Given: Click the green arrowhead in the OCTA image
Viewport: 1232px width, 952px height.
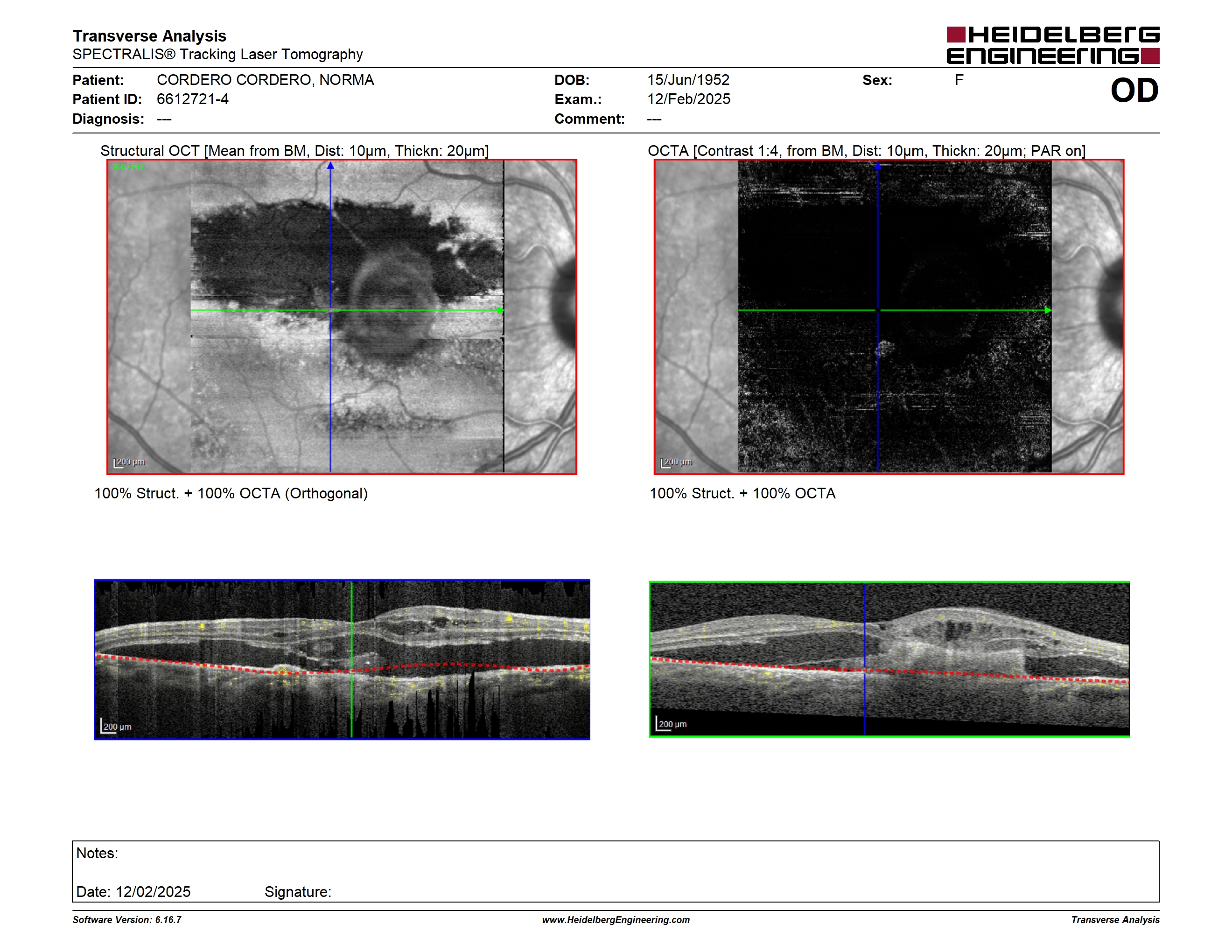Looking at the screenshot, I should pos(1048,310).
